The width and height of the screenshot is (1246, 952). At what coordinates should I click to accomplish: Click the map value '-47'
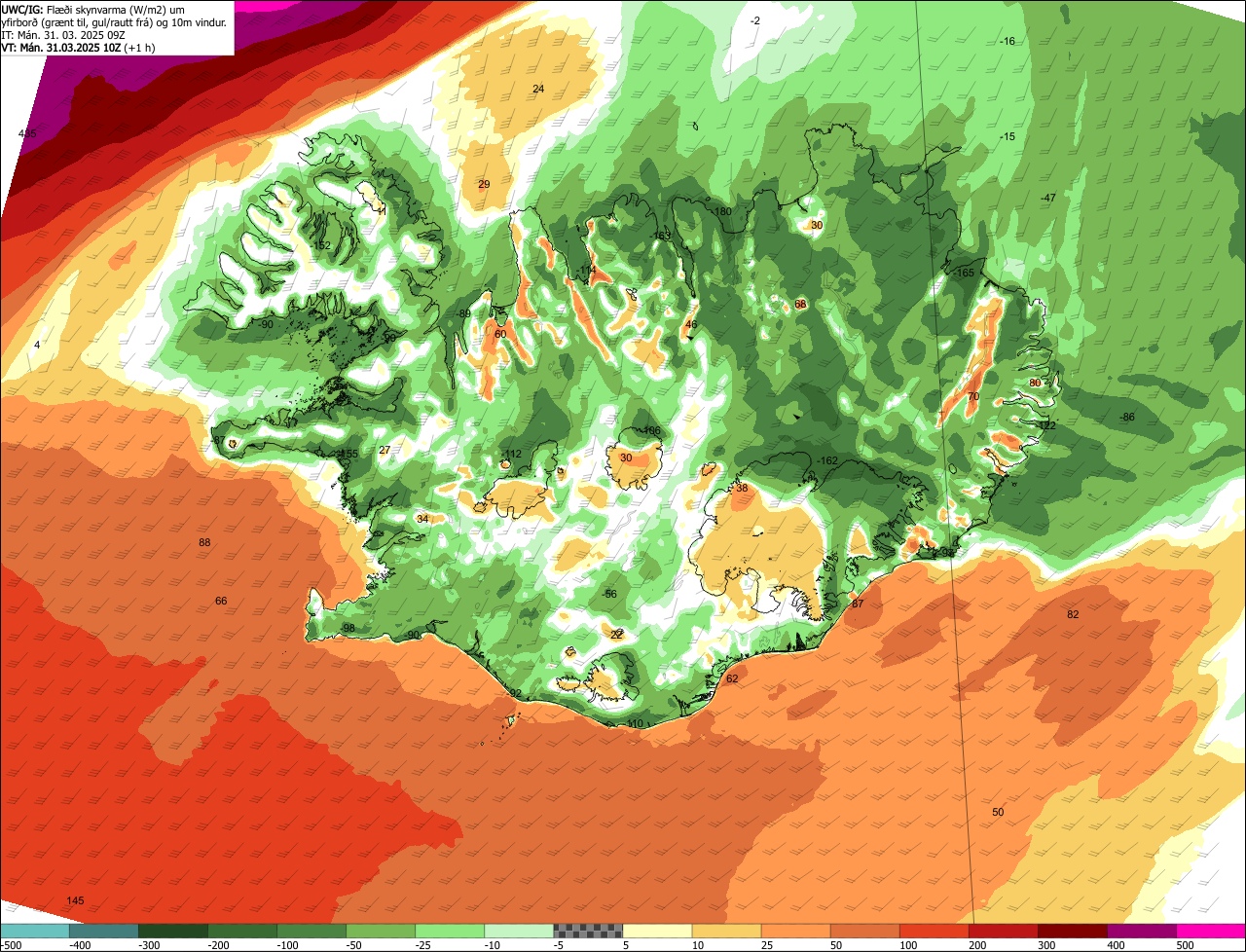(1047, 198)
